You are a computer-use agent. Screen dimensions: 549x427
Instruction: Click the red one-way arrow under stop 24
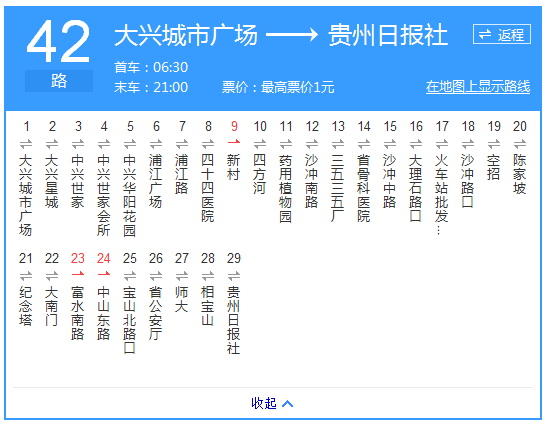[104, 274]
